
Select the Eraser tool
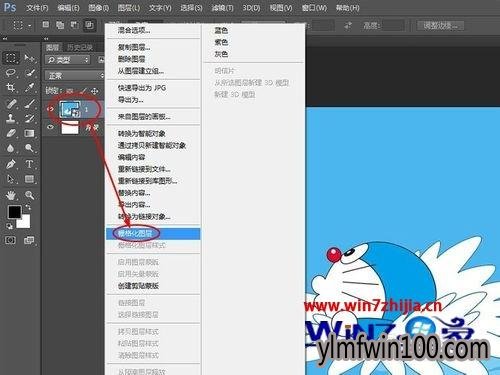tap(11, 133)
